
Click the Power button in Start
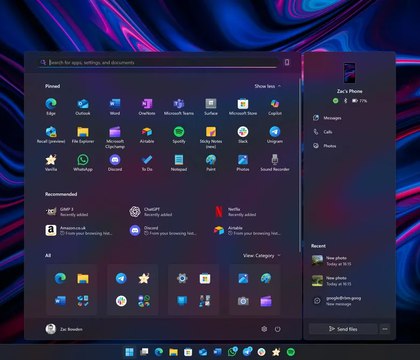tap(277, 329)
